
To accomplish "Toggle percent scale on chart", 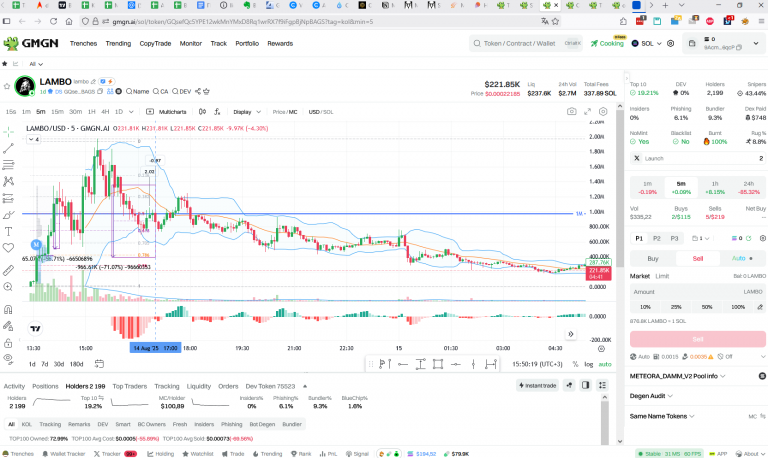I will tap(575, 364).
